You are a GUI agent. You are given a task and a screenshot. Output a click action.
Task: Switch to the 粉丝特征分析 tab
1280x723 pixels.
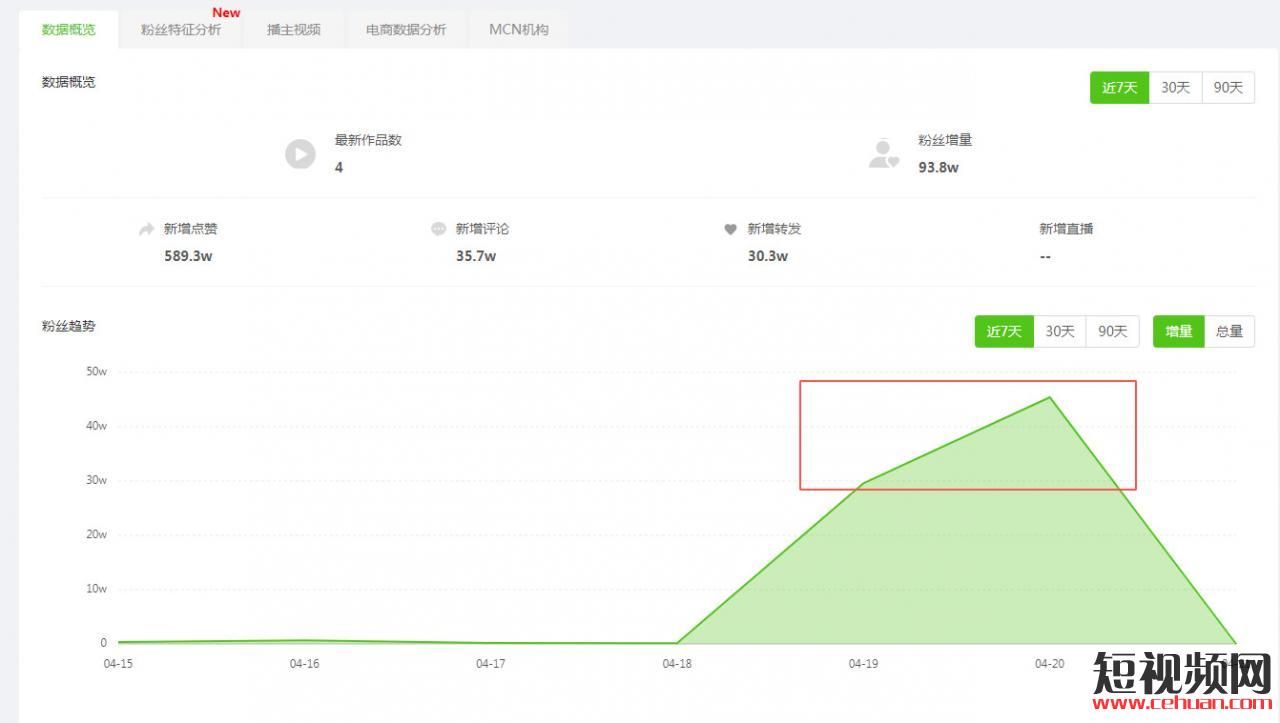click(181, 30)
